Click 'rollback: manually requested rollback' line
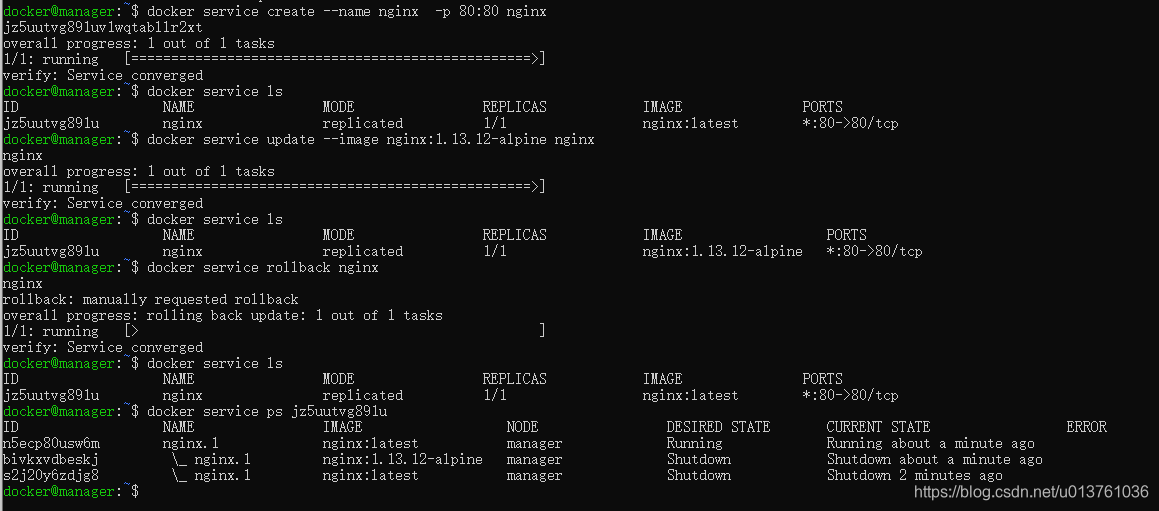This screenshot has height=511, width=1159. [x=151, y=300]
